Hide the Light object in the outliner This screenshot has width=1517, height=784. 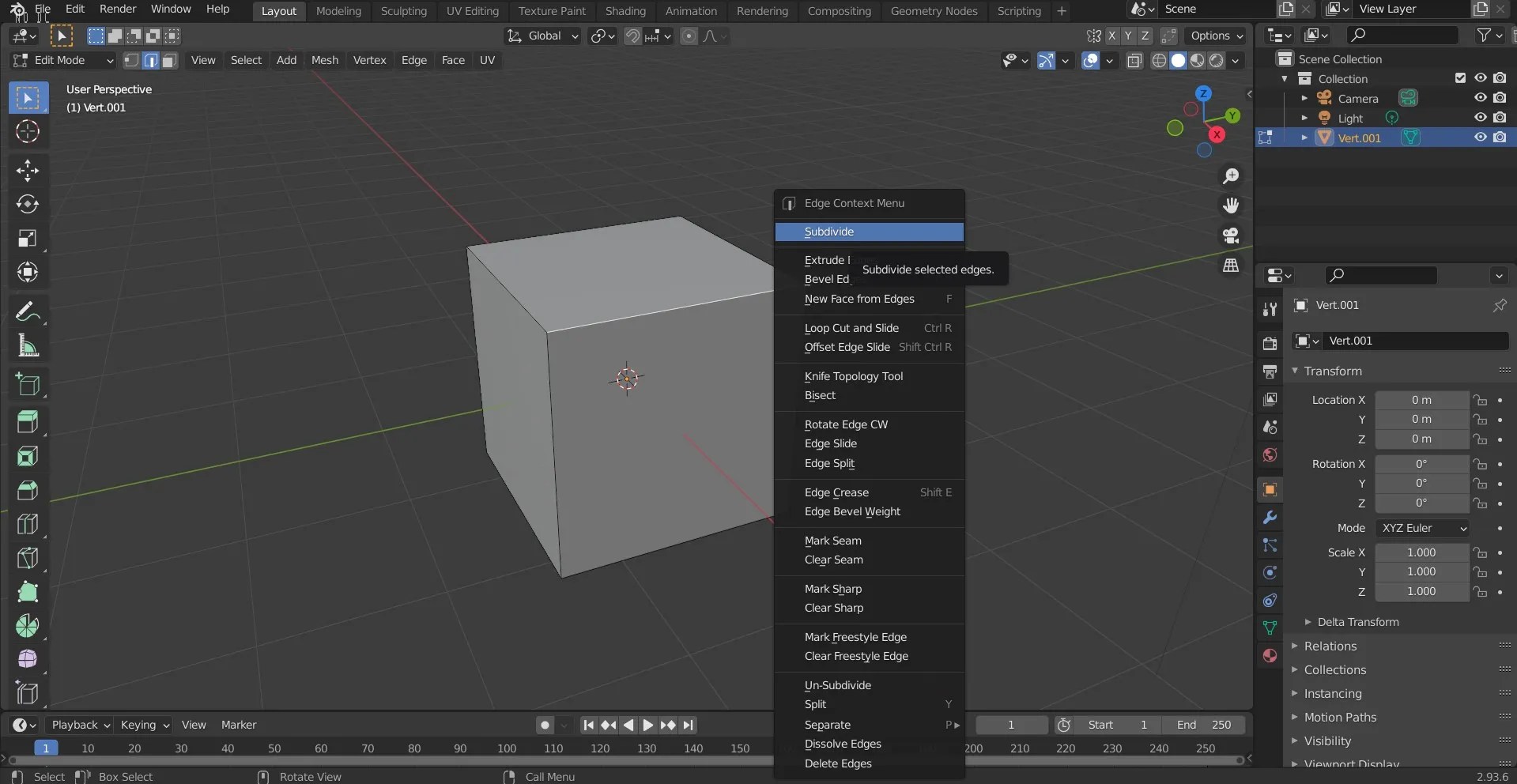pyautogui.click(x=1480, y=117)
